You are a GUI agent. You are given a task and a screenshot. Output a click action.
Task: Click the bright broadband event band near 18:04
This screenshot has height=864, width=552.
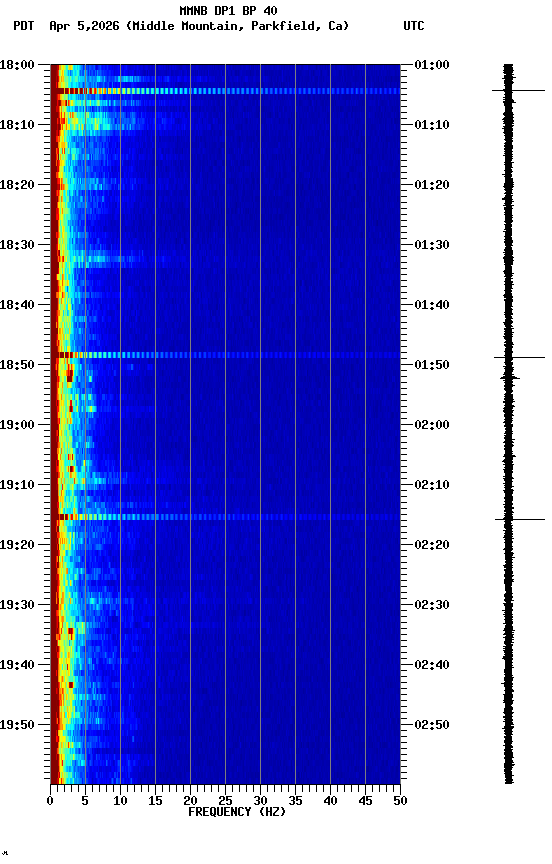[x=225, y=91]
